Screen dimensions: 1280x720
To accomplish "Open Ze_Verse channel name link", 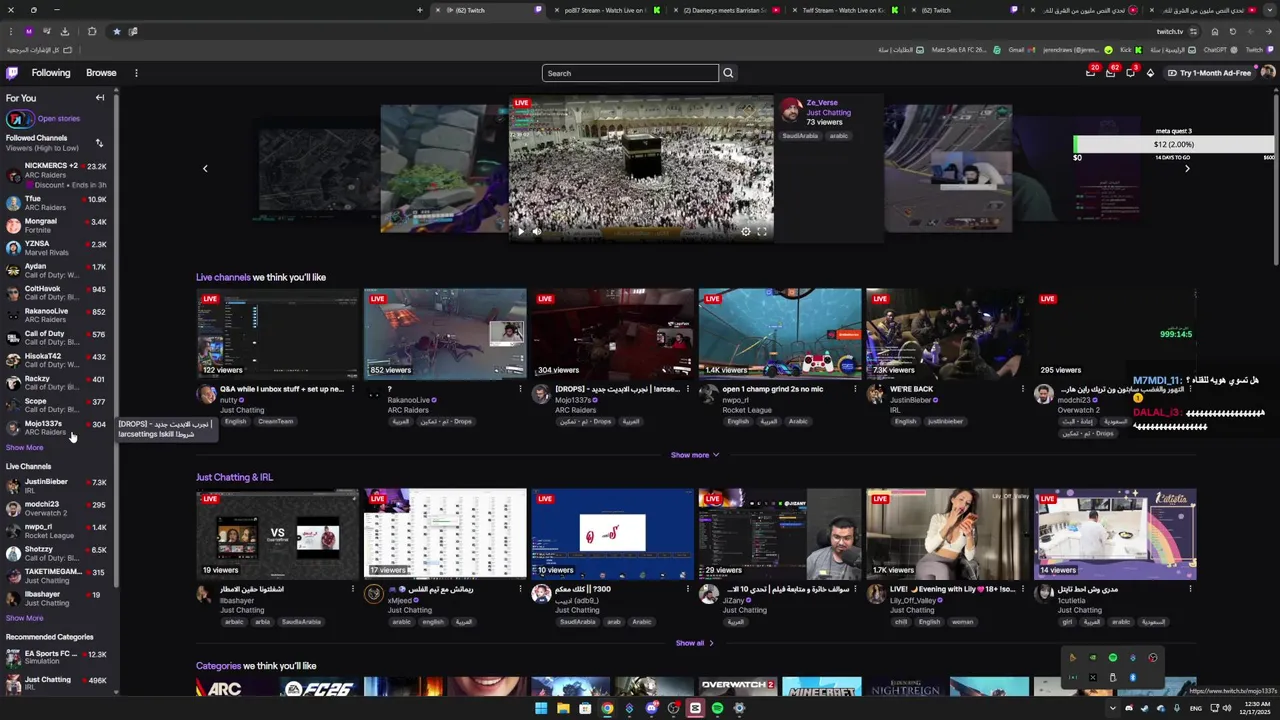I will [822, 102].
